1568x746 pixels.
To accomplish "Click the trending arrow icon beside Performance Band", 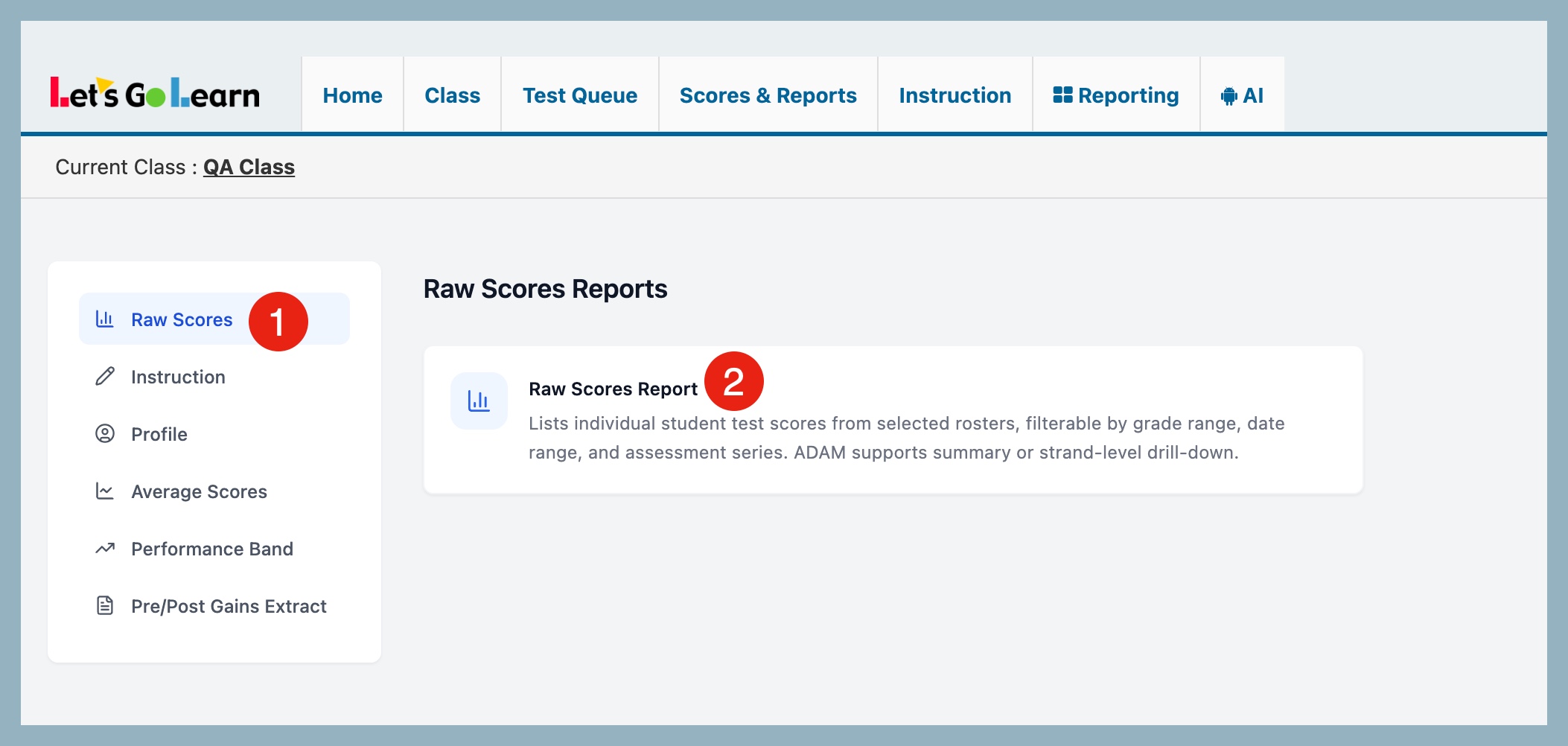I will coord(105,549).
